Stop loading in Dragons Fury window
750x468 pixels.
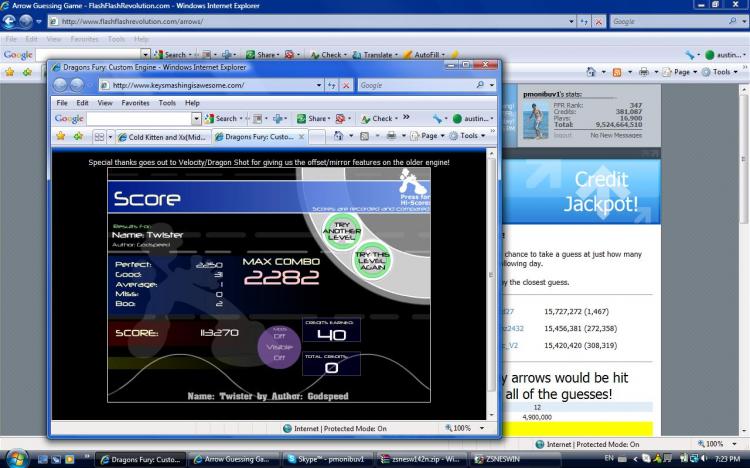point(346,85)
